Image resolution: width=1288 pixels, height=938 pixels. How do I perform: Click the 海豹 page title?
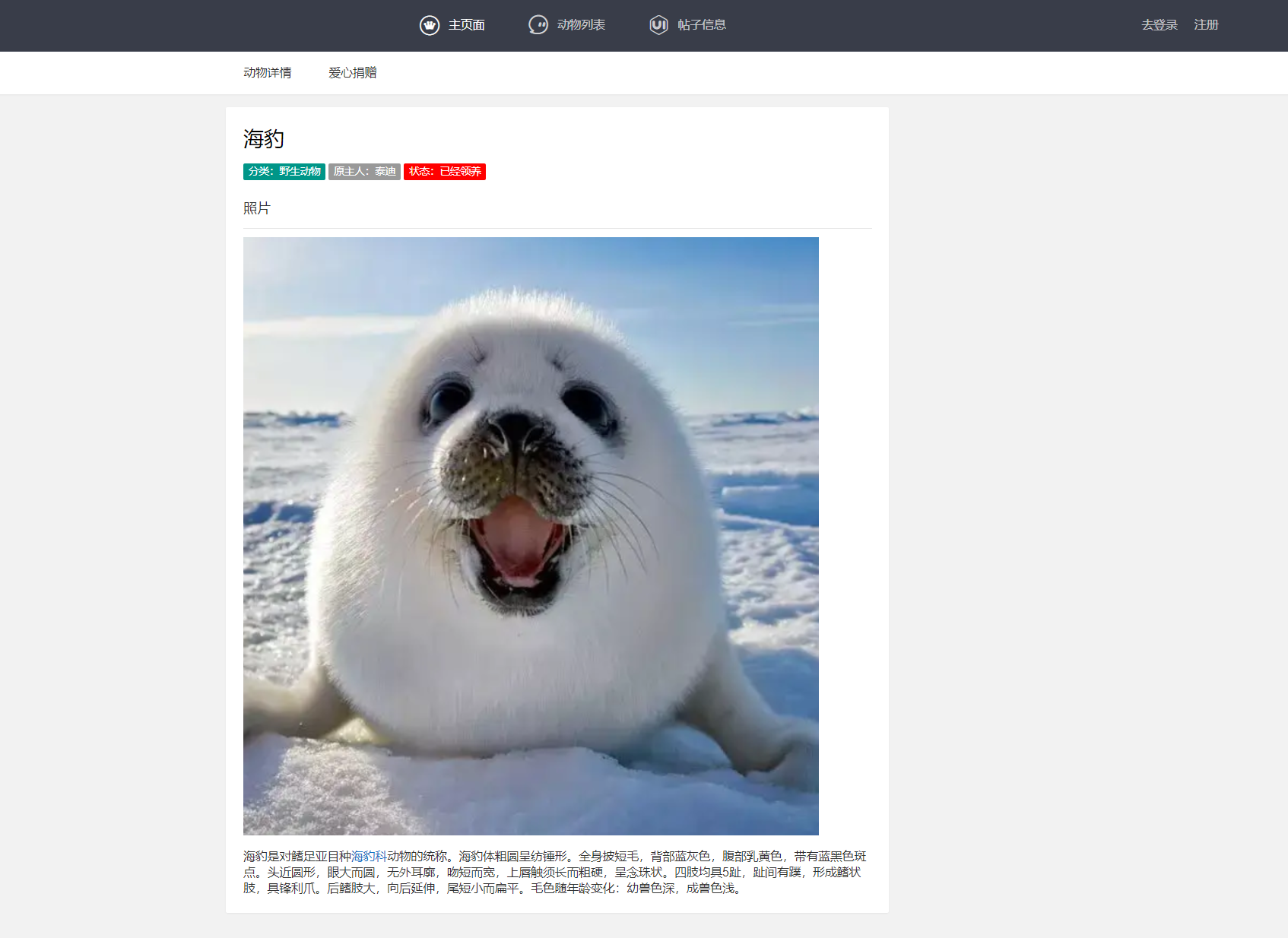[264, 138]
